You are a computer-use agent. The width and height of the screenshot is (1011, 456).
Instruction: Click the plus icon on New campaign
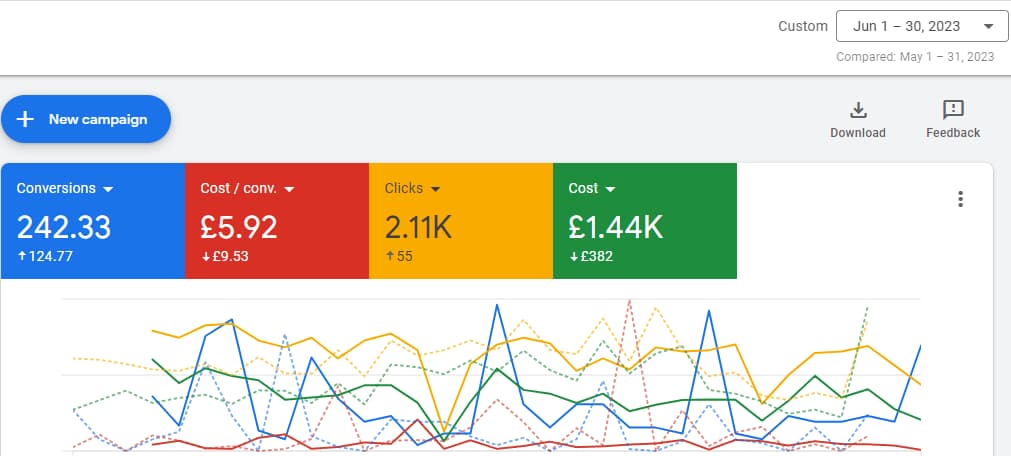[x=26, y=120]
